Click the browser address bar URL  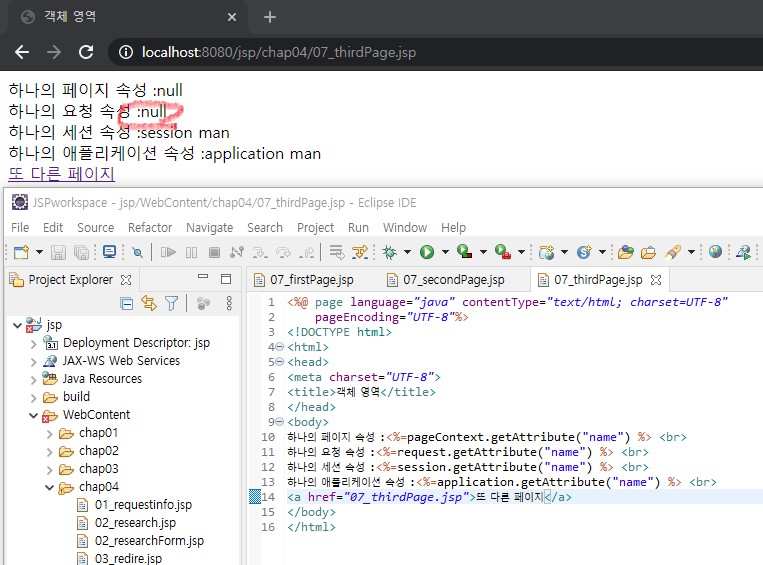point(279,52)
